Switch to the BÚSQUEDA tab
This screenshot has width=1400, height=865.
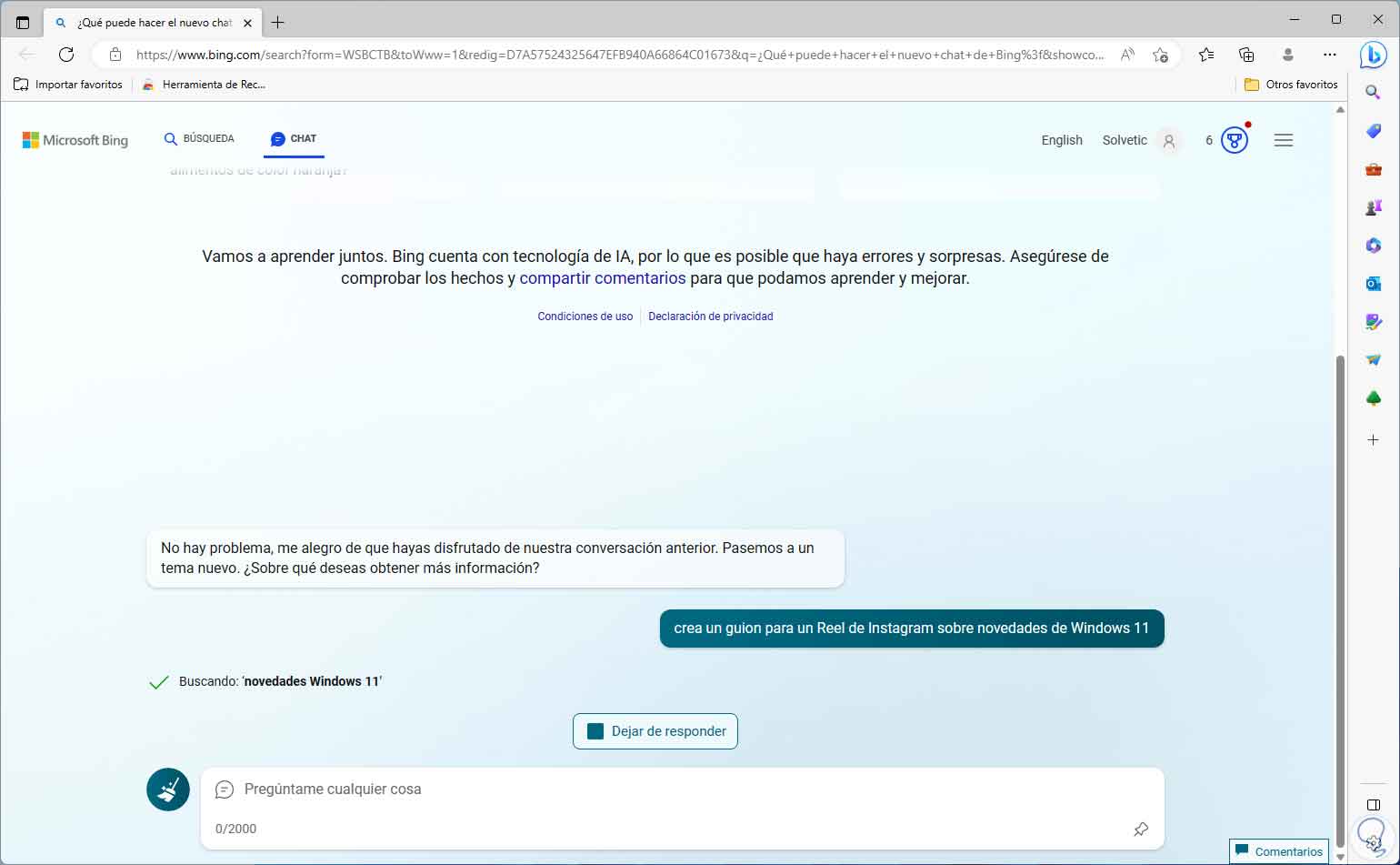click(198, 139)
